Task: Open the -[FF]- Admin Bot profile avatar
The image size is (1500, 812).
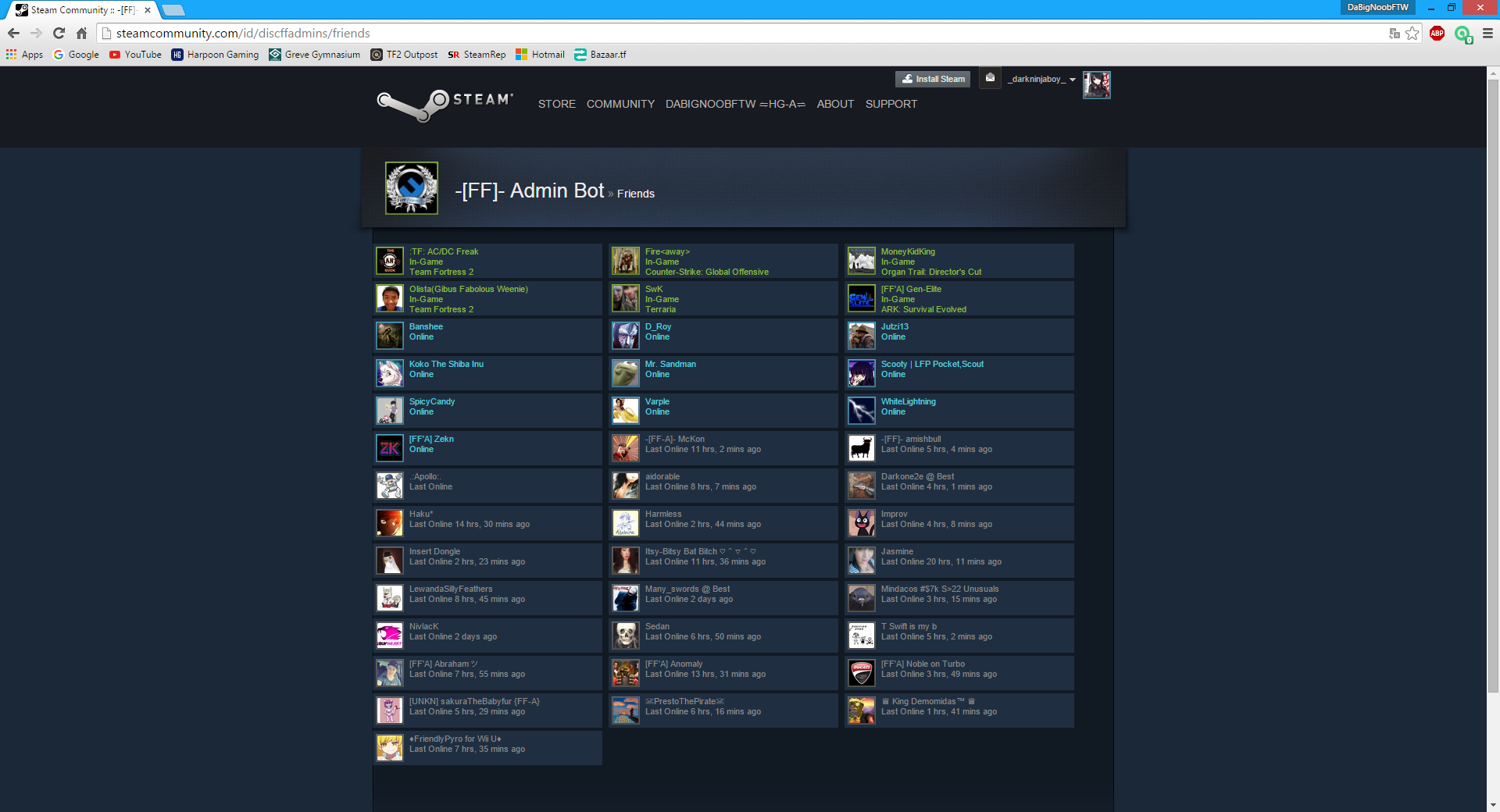Action: coord(412,188)
